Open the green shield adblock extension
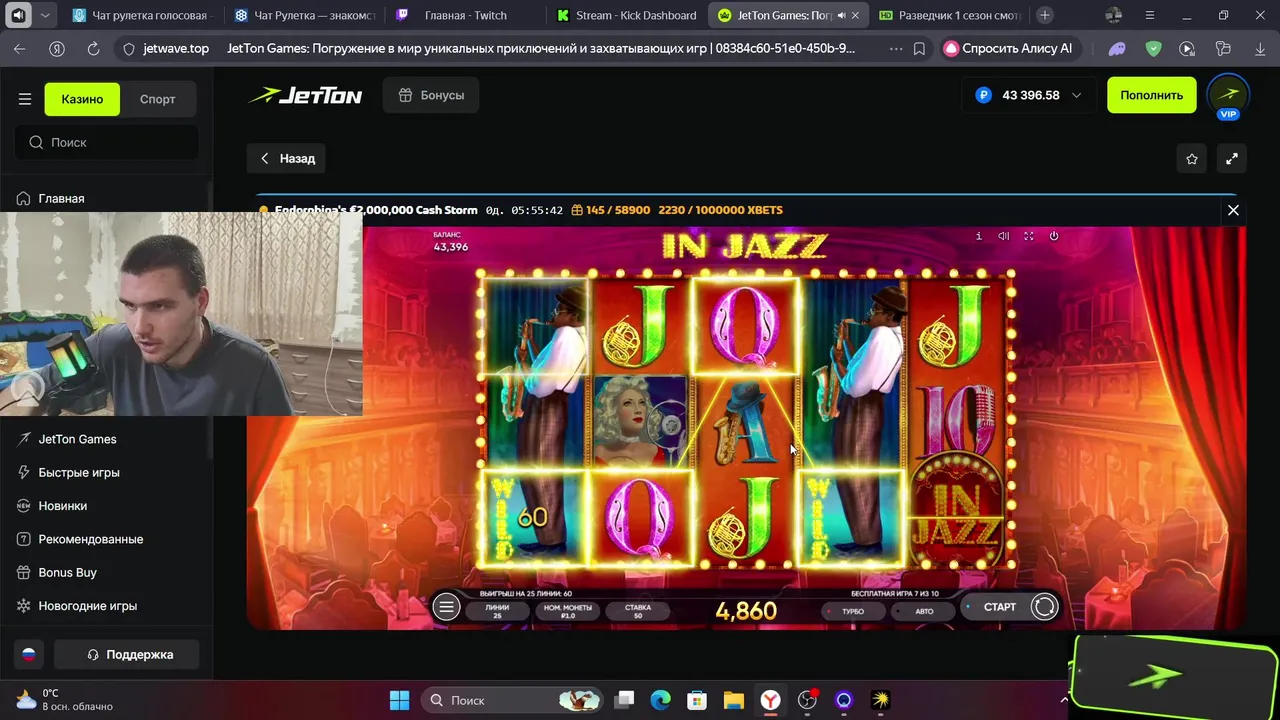Image resolution: width=1280 pixels, height=720 pixels. pos(1153,48)
